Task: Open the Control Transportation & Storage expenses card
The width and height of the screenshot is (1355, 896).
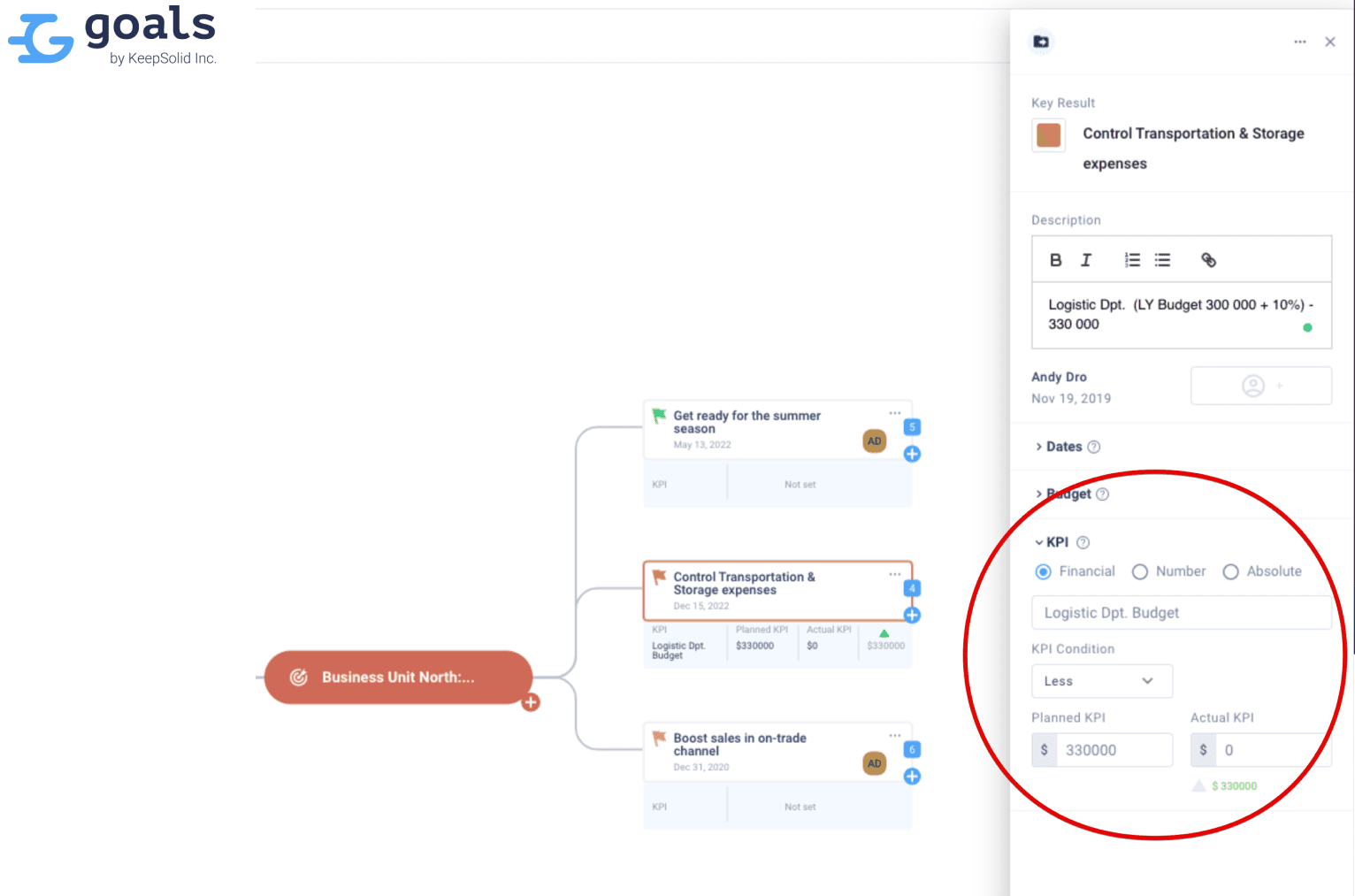Action: click(x=777, y=591)
